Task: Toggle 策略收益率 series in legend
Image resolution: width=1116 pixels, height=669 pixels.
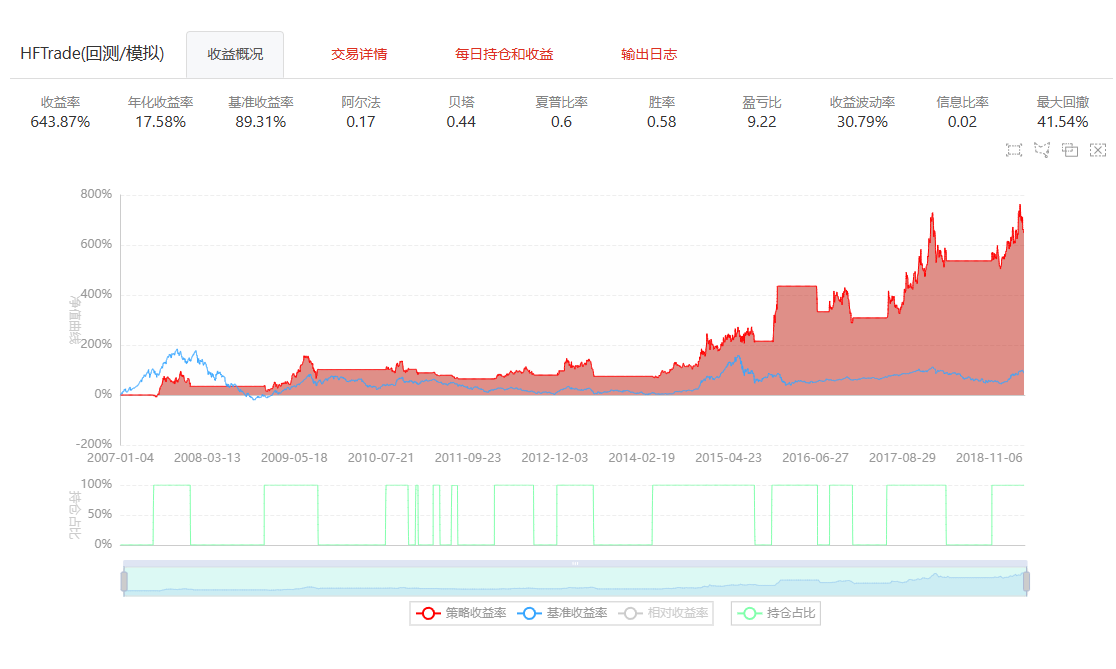Action: coord(461,613)
